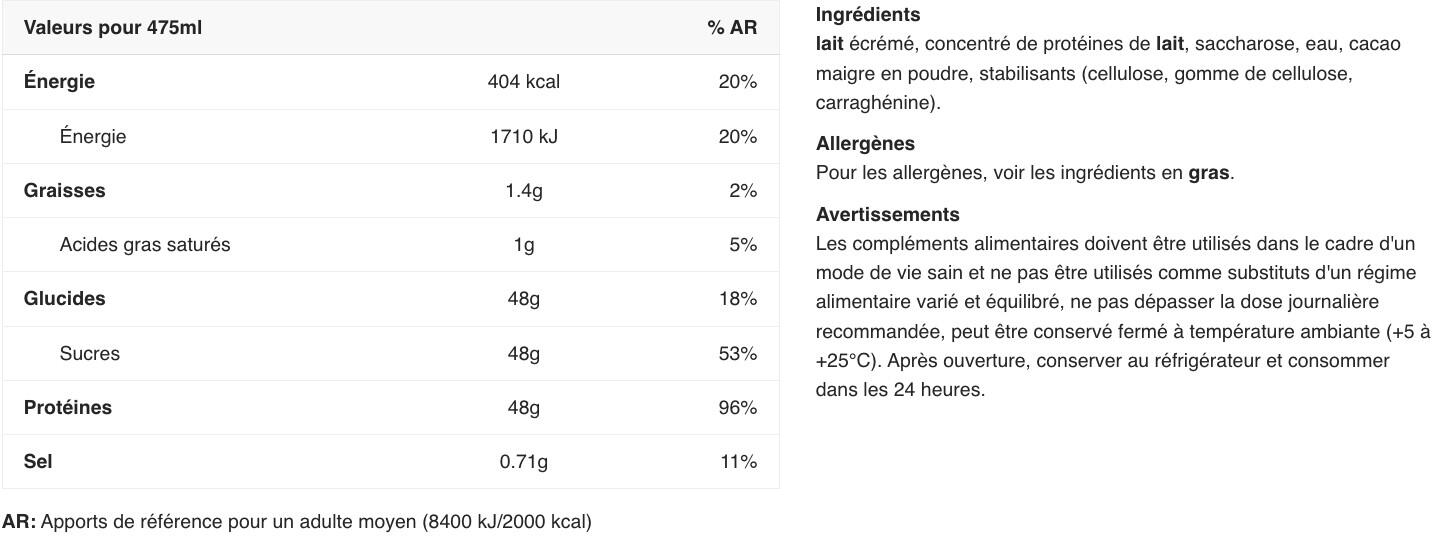Screen dimensions: 1442x544
Task: Click the "Valeurs pour 475ml" table header
Action: pyautogui.click(x=113, y=28)
